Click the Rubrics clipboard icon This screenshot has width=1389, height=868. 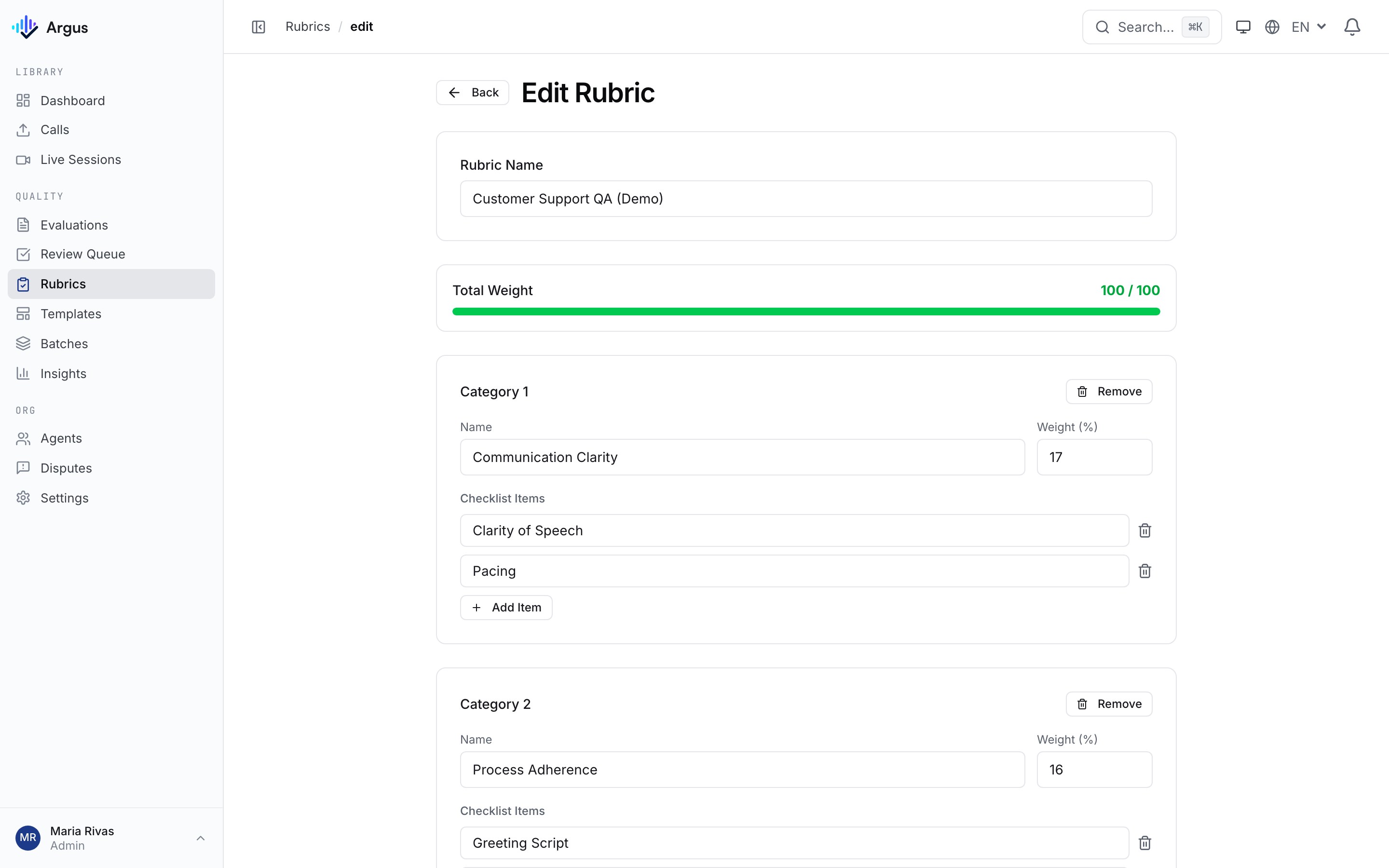(x=23, y=284)
